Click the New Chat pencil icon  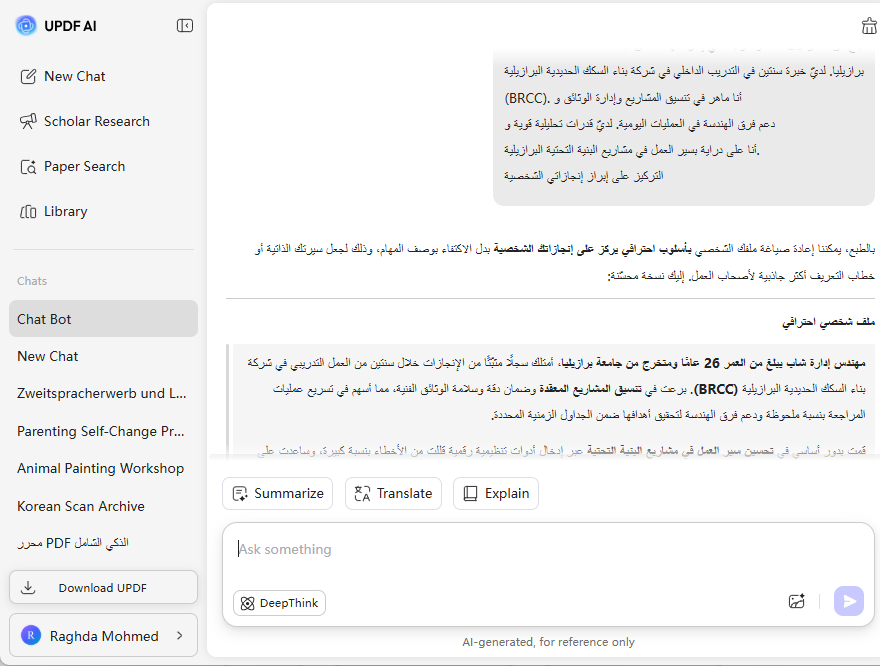click(x=28, y=76)
